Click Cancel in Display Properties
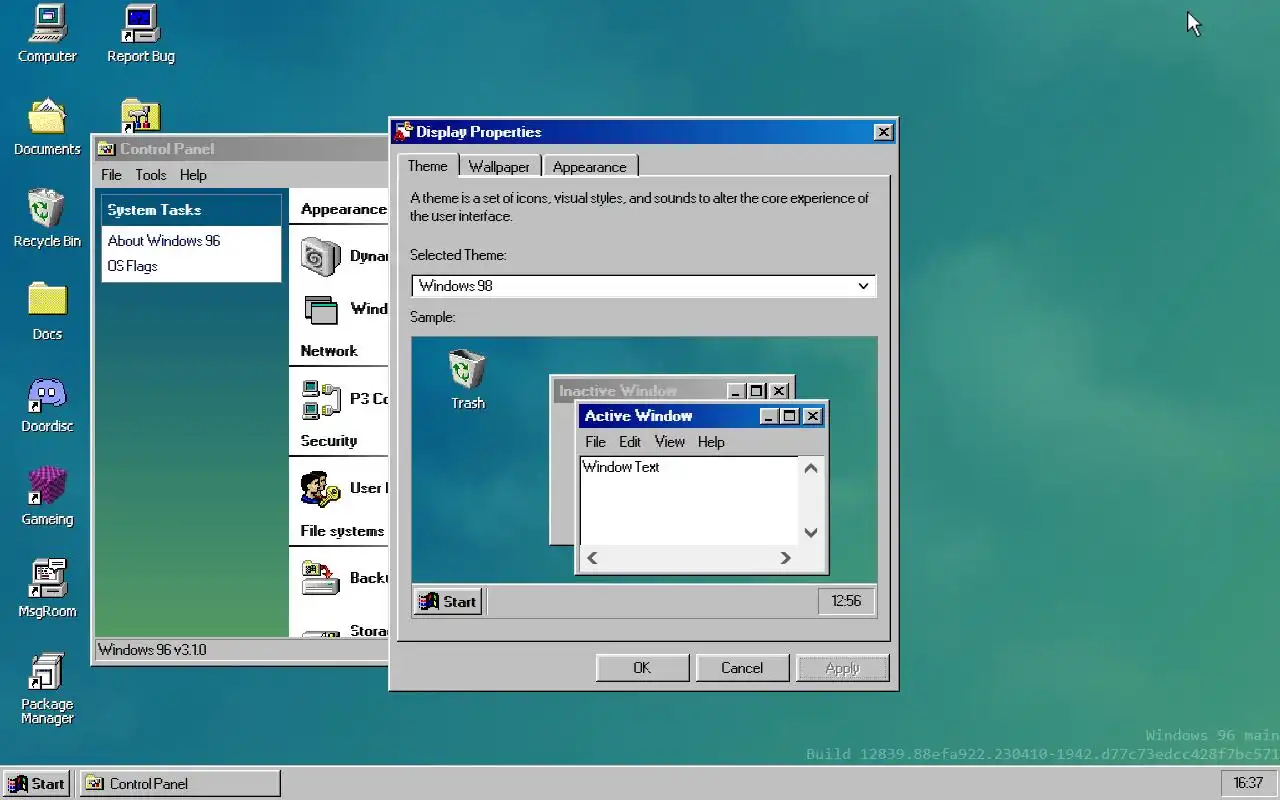 [742, 668]
